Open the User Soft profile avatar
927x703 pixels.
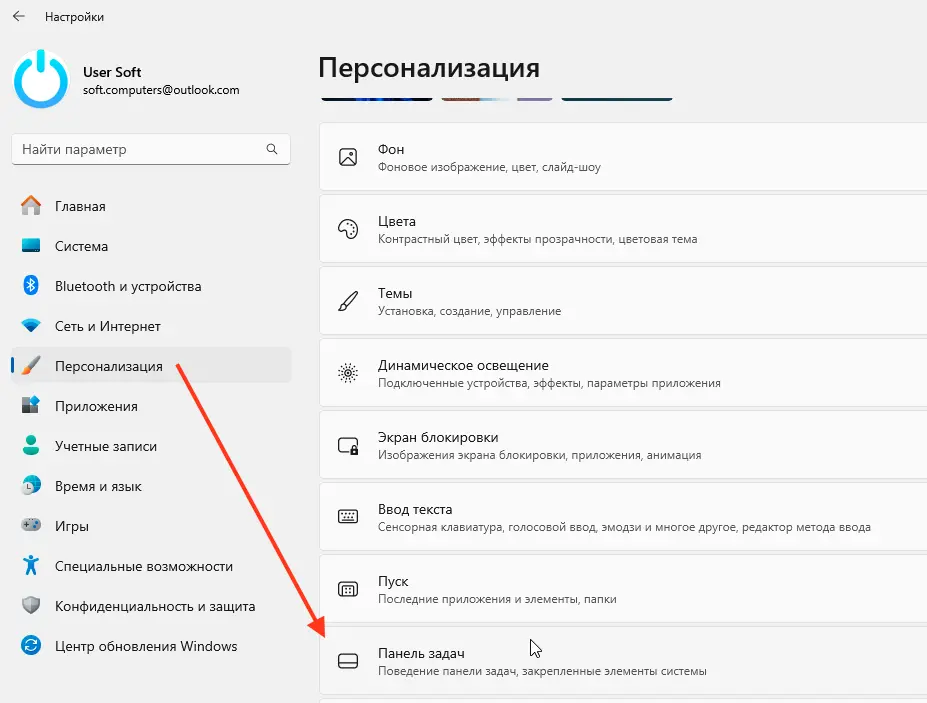tap(41, 79)
